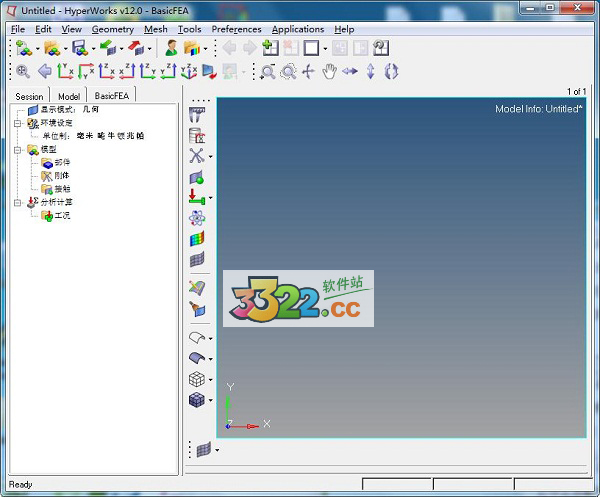This screenshot has width=600, height=497.
Task: Click the previous view left arrow icon
Action: pos(45,71)
